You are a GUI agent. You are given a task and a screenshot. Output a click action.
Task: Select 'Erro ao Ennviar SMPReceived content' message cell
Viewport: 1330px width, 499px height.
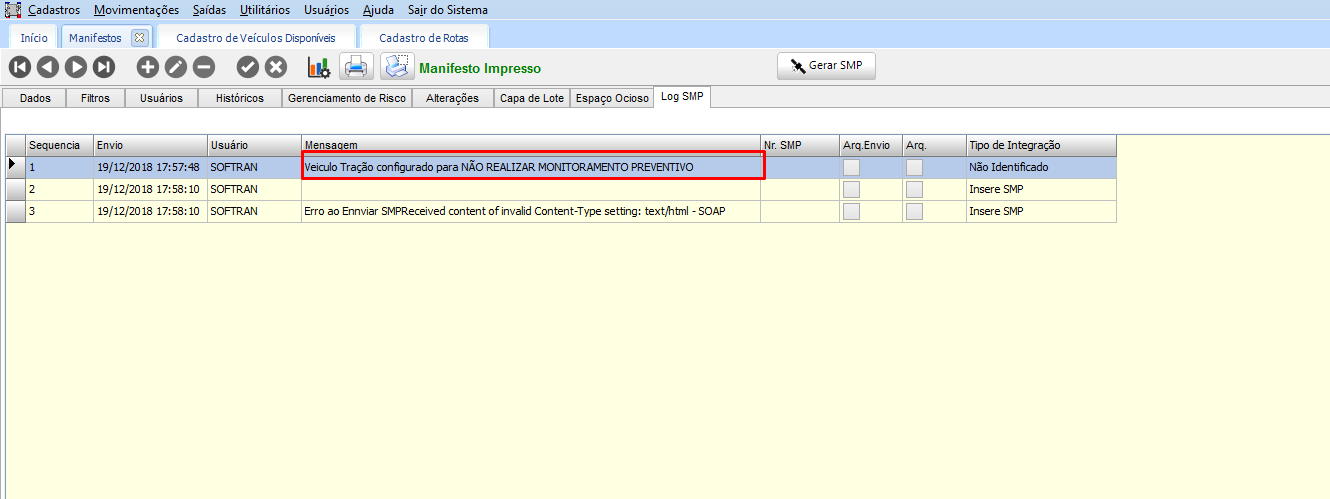(531, 211)
